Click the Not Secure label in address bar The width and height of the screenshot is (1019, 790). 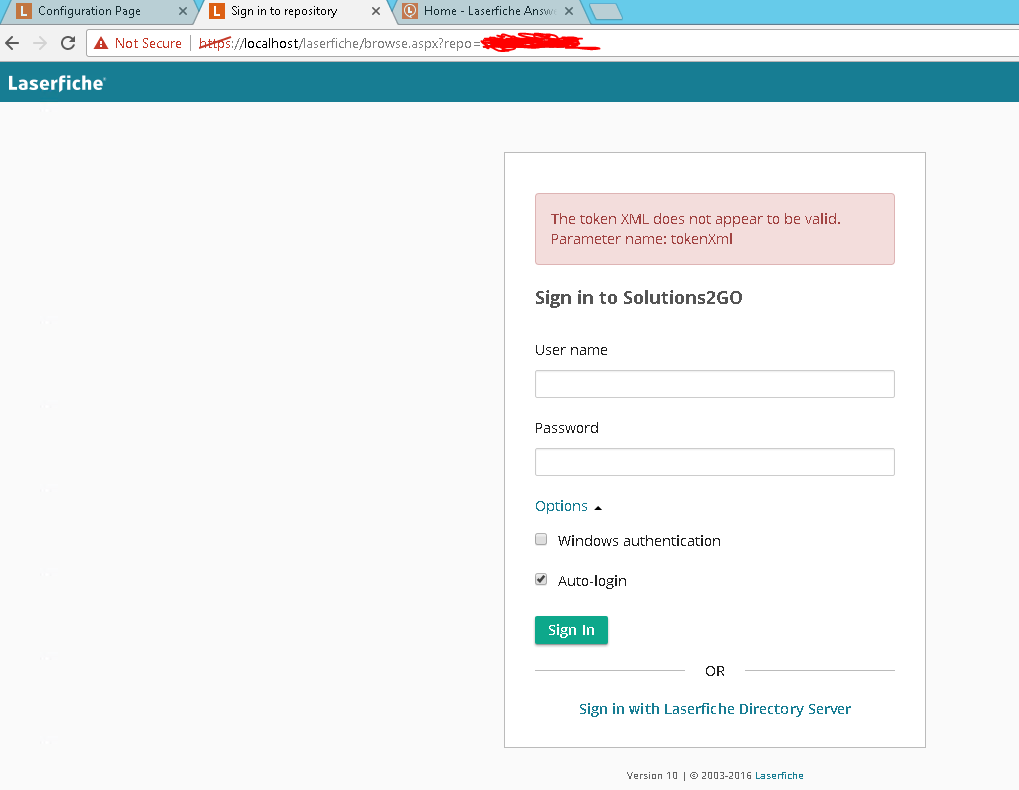point(148,44)
